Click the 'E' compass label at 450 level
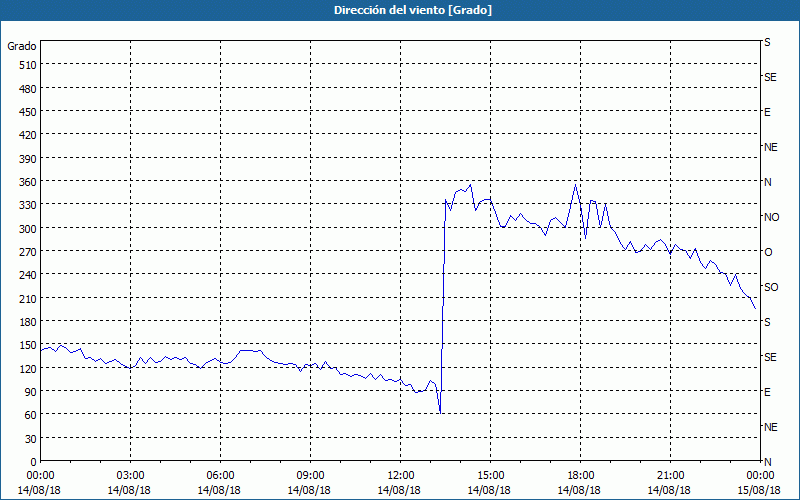 point(767,112)
